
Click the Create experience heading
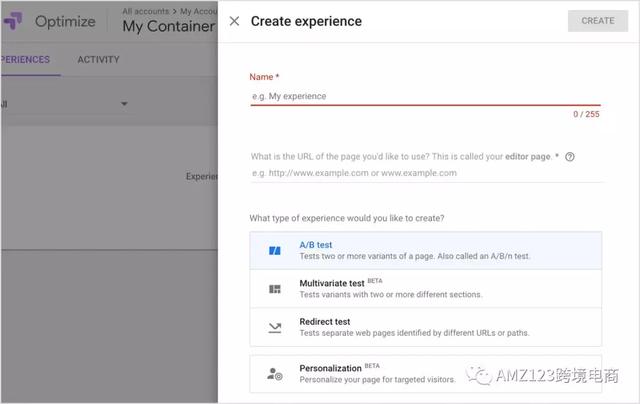pyautogui.click(x=306, y=21)
